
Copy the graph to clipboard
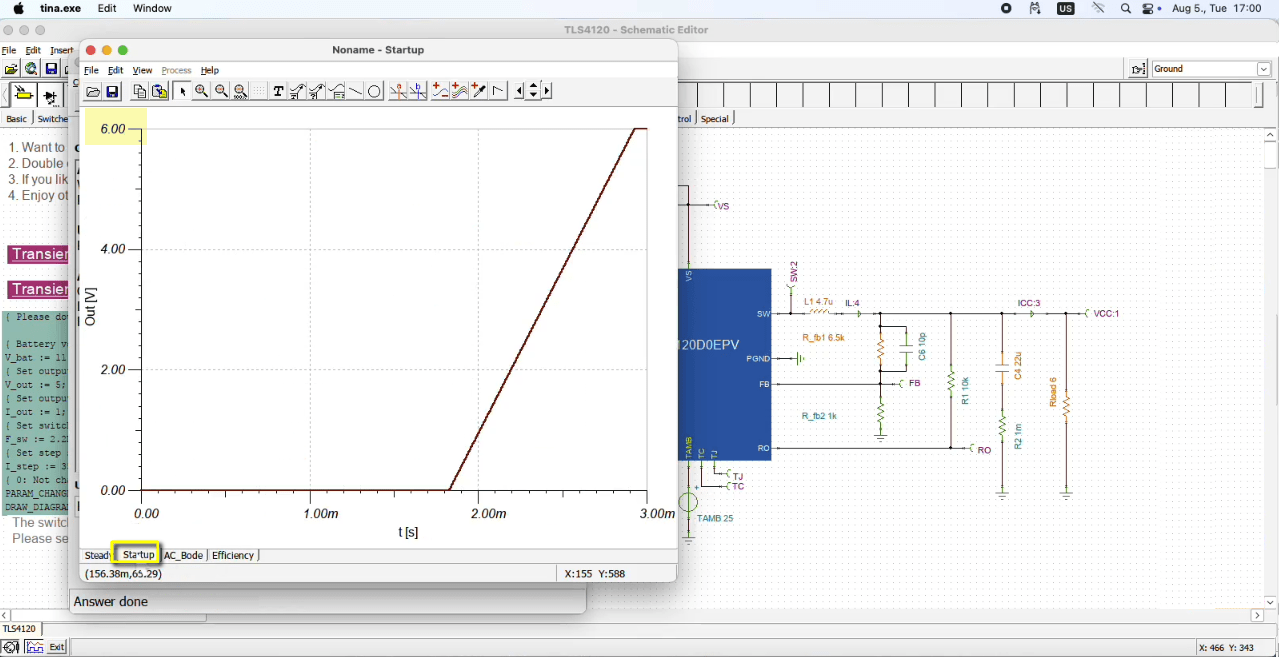tap(139, 91)
